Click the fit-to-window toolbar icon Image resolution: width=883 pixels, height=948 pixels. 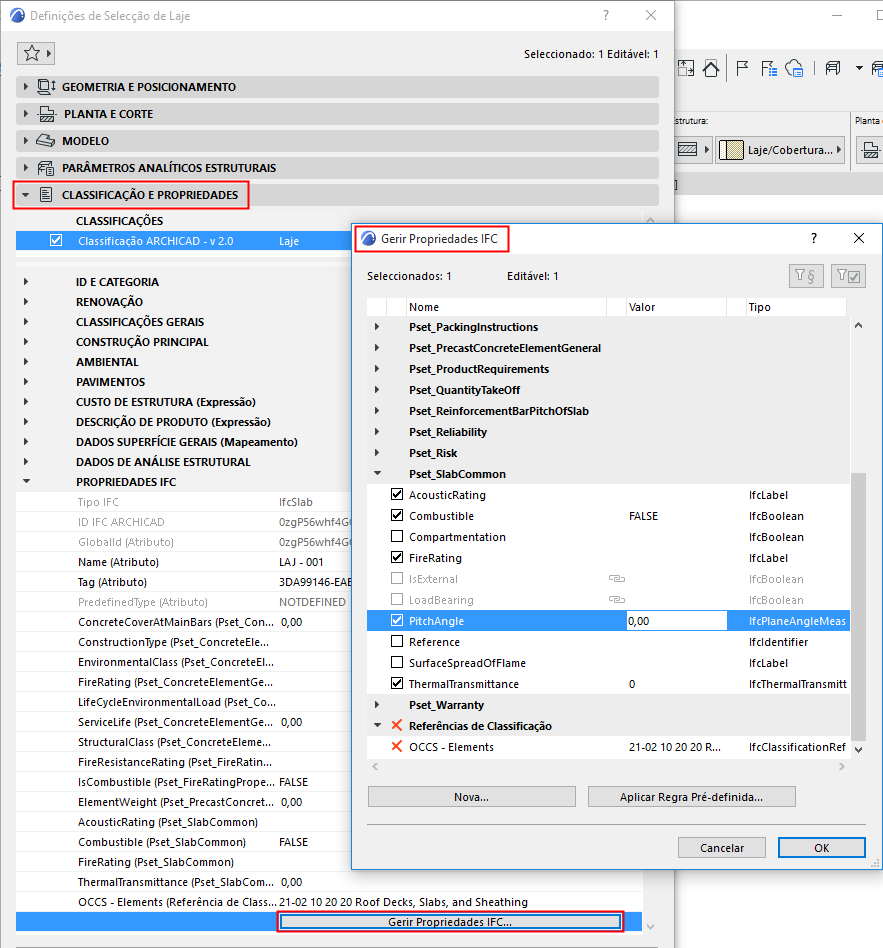coord(684,68)
